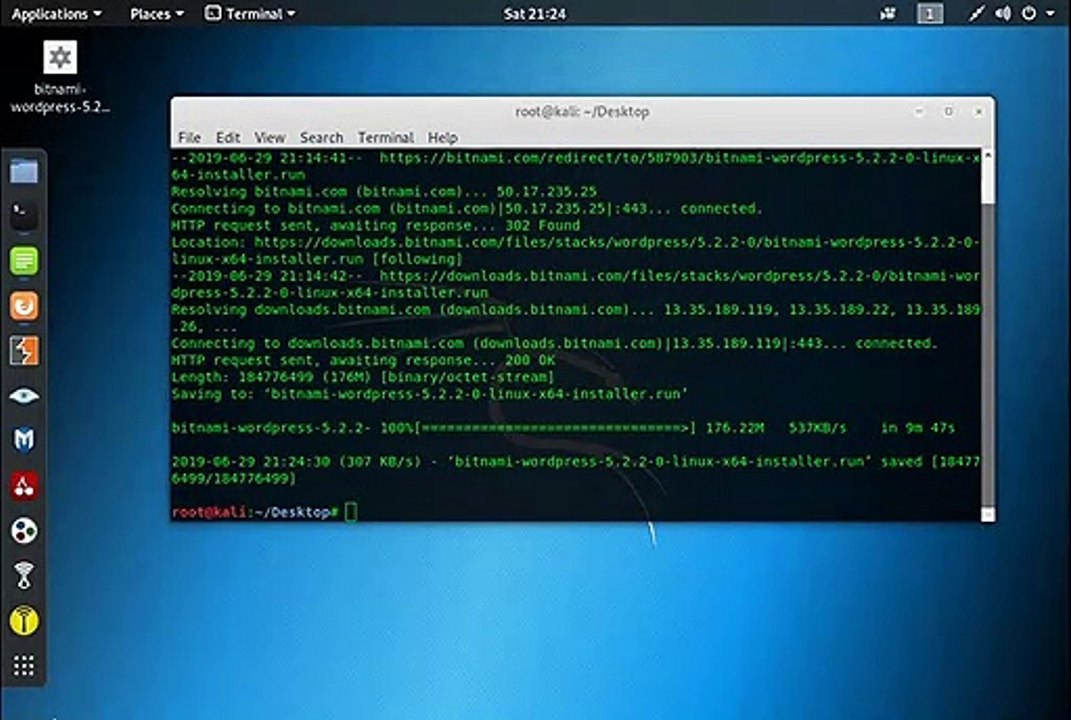The width and height of the screenshot is (1071, 720).
Task: Expand the system menu arrow beside power
Action: 1051,14
